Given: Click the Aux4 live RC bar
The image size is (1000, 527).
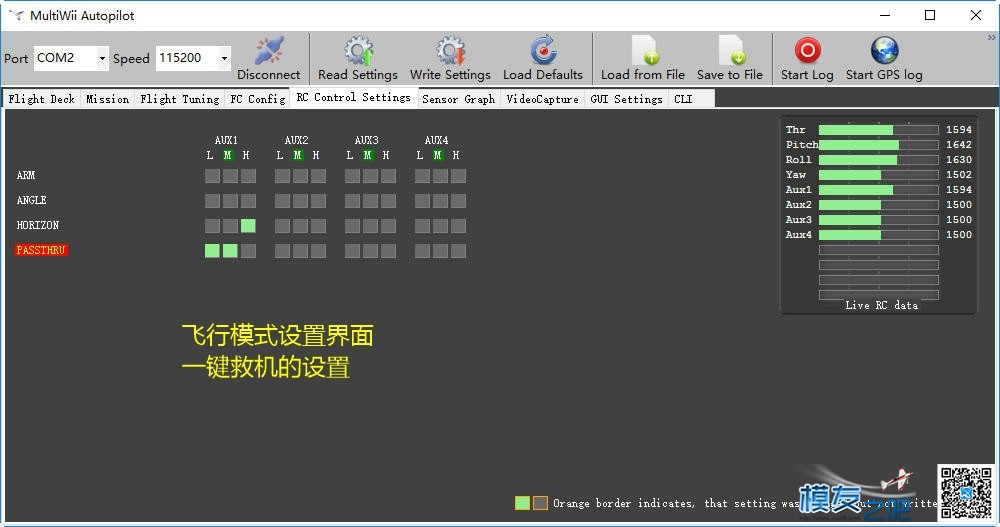Looking at the screenshot, I should 878,235.
